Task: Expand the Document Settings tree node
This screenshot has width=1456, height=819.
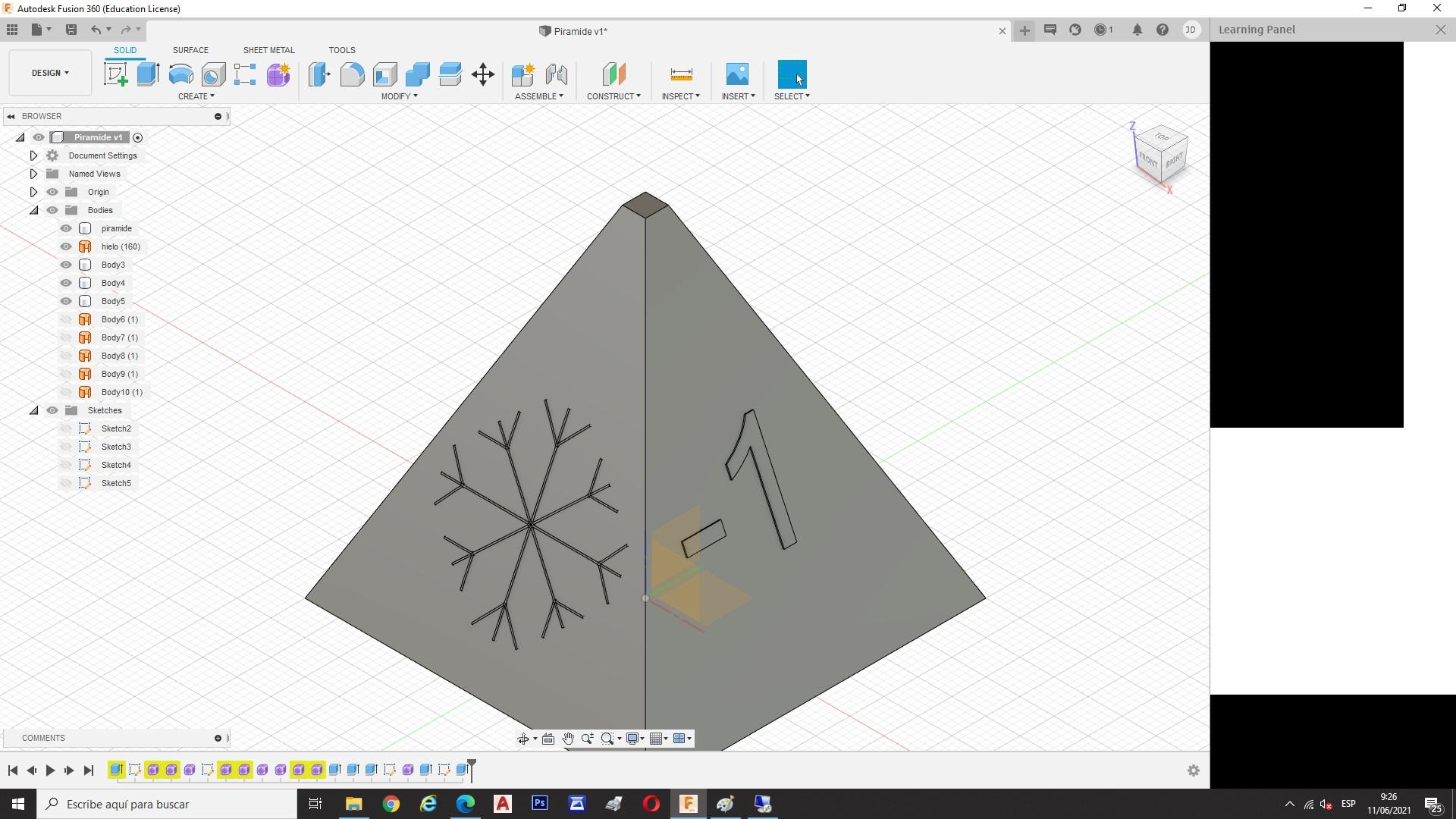Action: point(33,155)
